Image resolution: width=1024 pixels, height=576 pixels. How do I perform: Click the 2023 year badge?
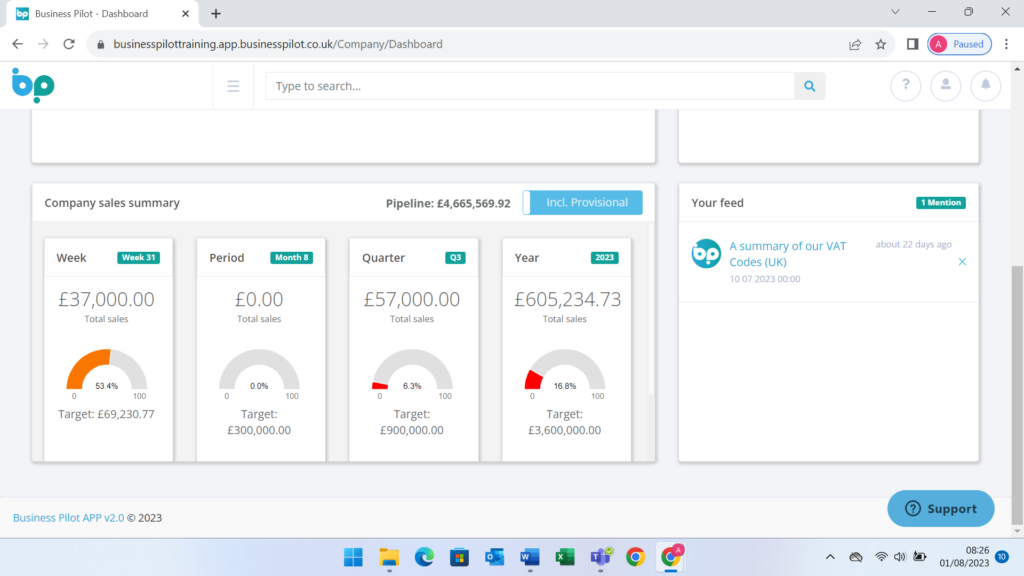point(604,258)
